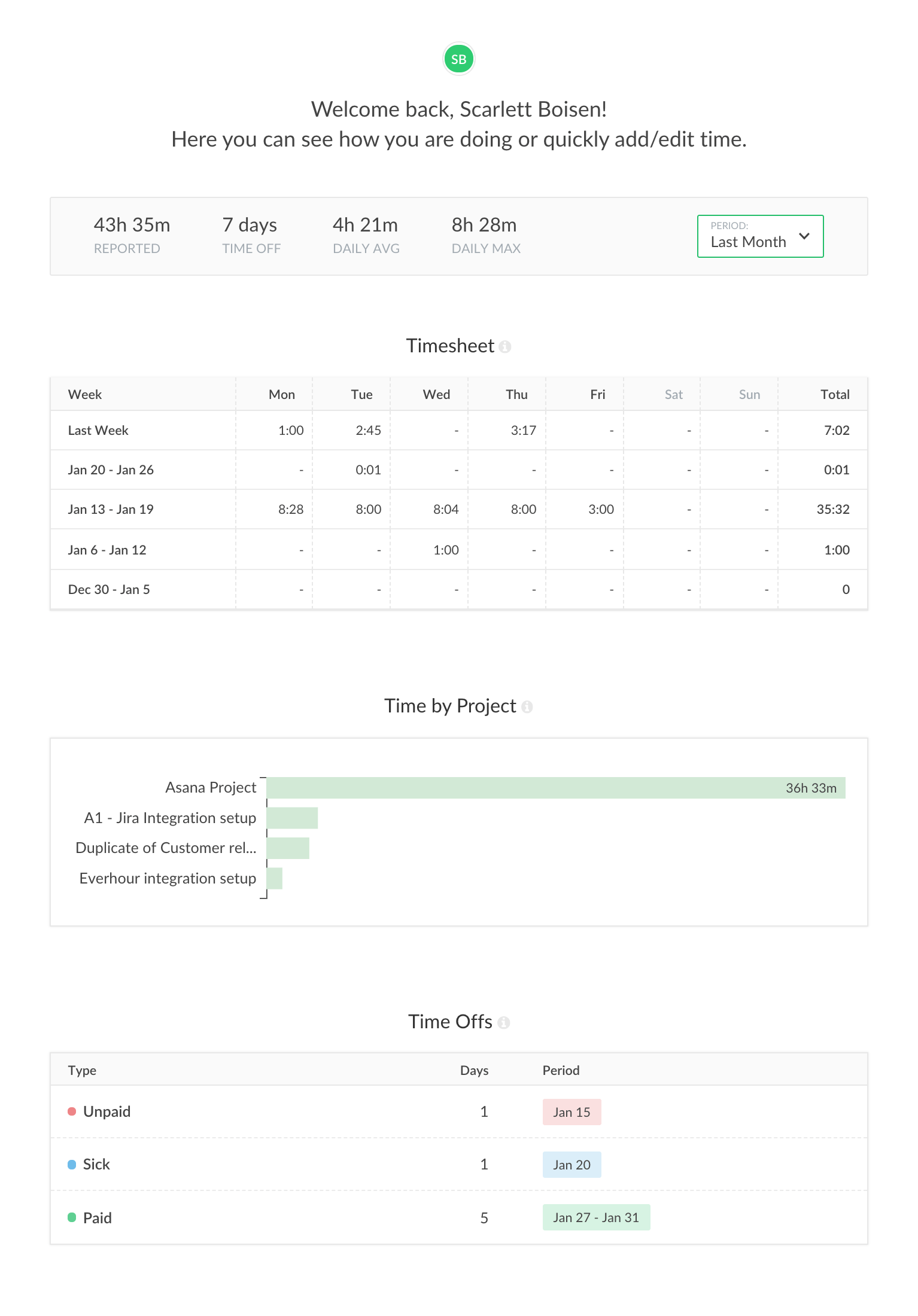Click the green Paid type dot

tap(72, 1217)
